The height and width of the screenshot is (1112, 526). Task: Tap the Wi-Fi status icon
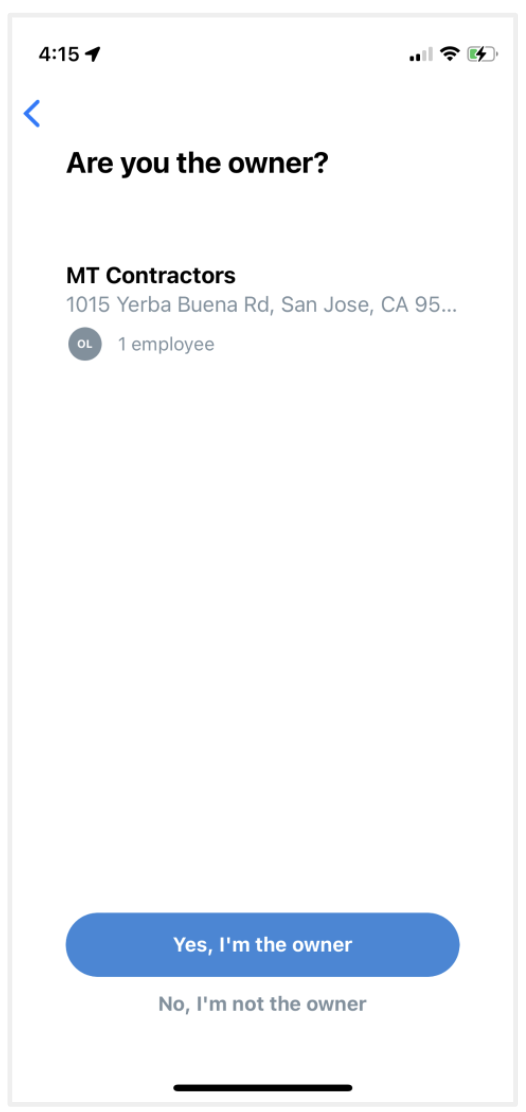pyautogui.click(x=449, y=54)
